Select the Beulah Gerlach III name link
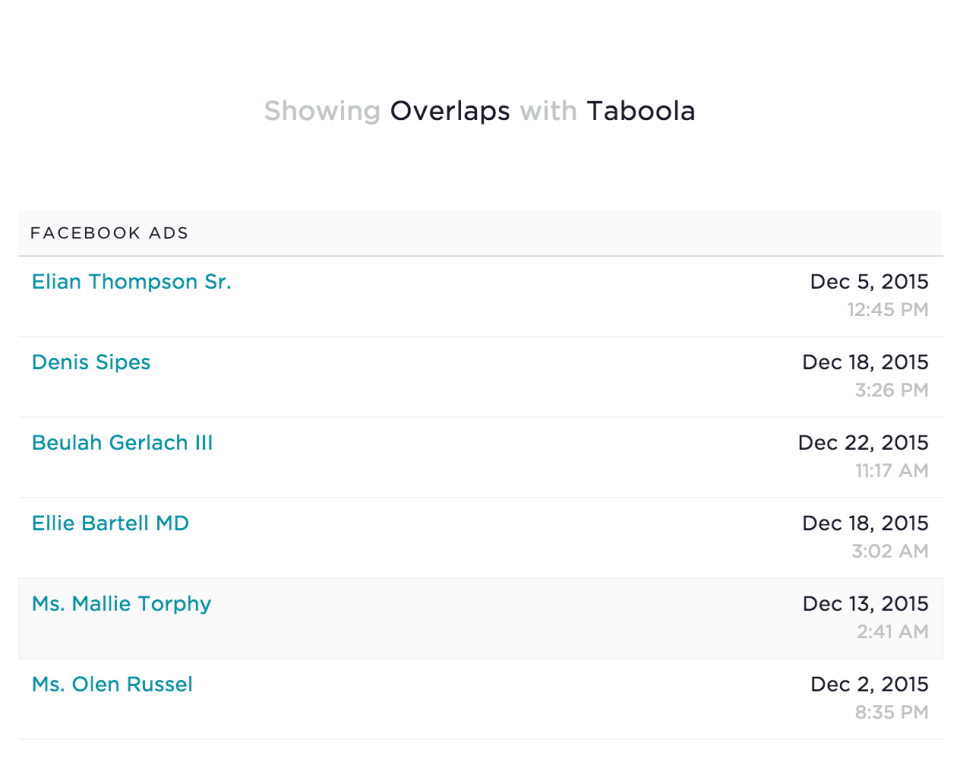960x784 pixels. pos(122,443)
